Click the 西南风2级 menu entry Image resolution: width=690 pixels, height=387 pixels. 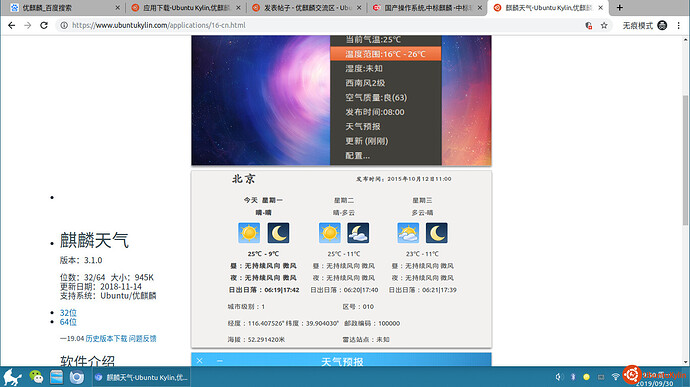coord(385,83)
